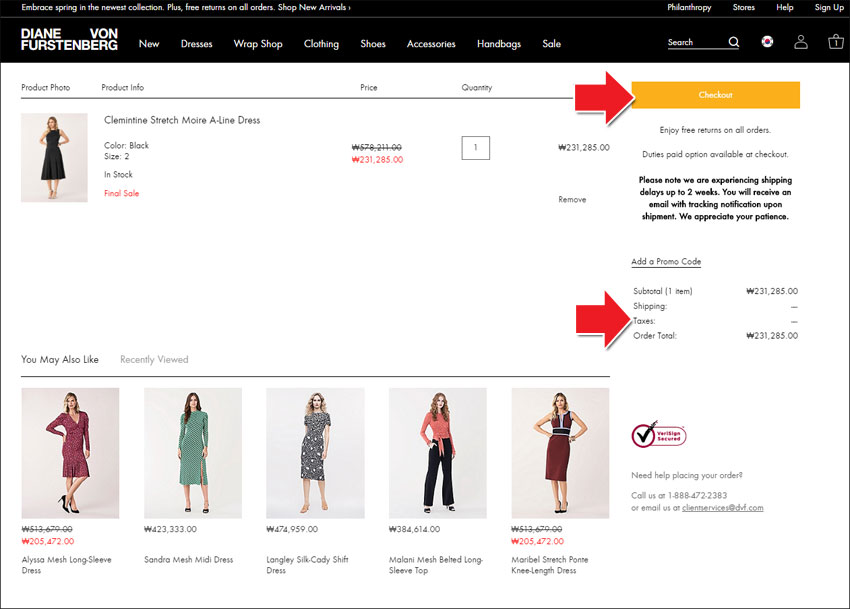Click Malani Mesh Belted Long-Sleeve Top name
Viewport: 850px width, 609px height.
pos(436,565)
